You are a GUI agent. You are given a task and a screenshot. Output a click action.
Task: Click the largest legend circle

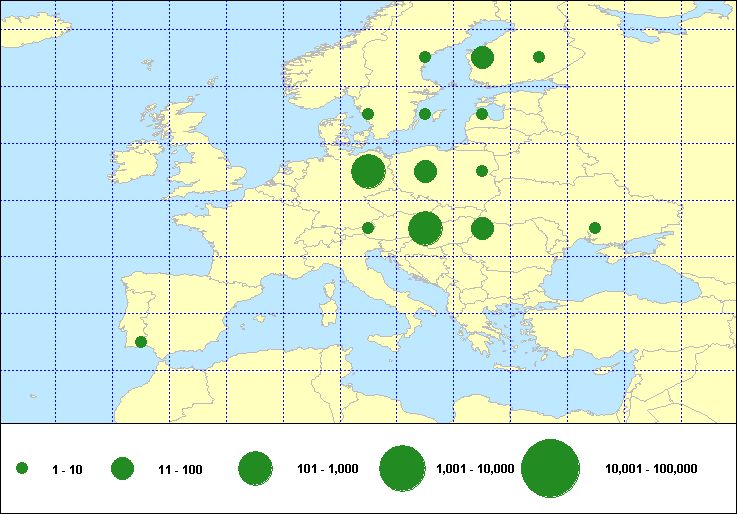pyautogui.click(x=551, y=468)
